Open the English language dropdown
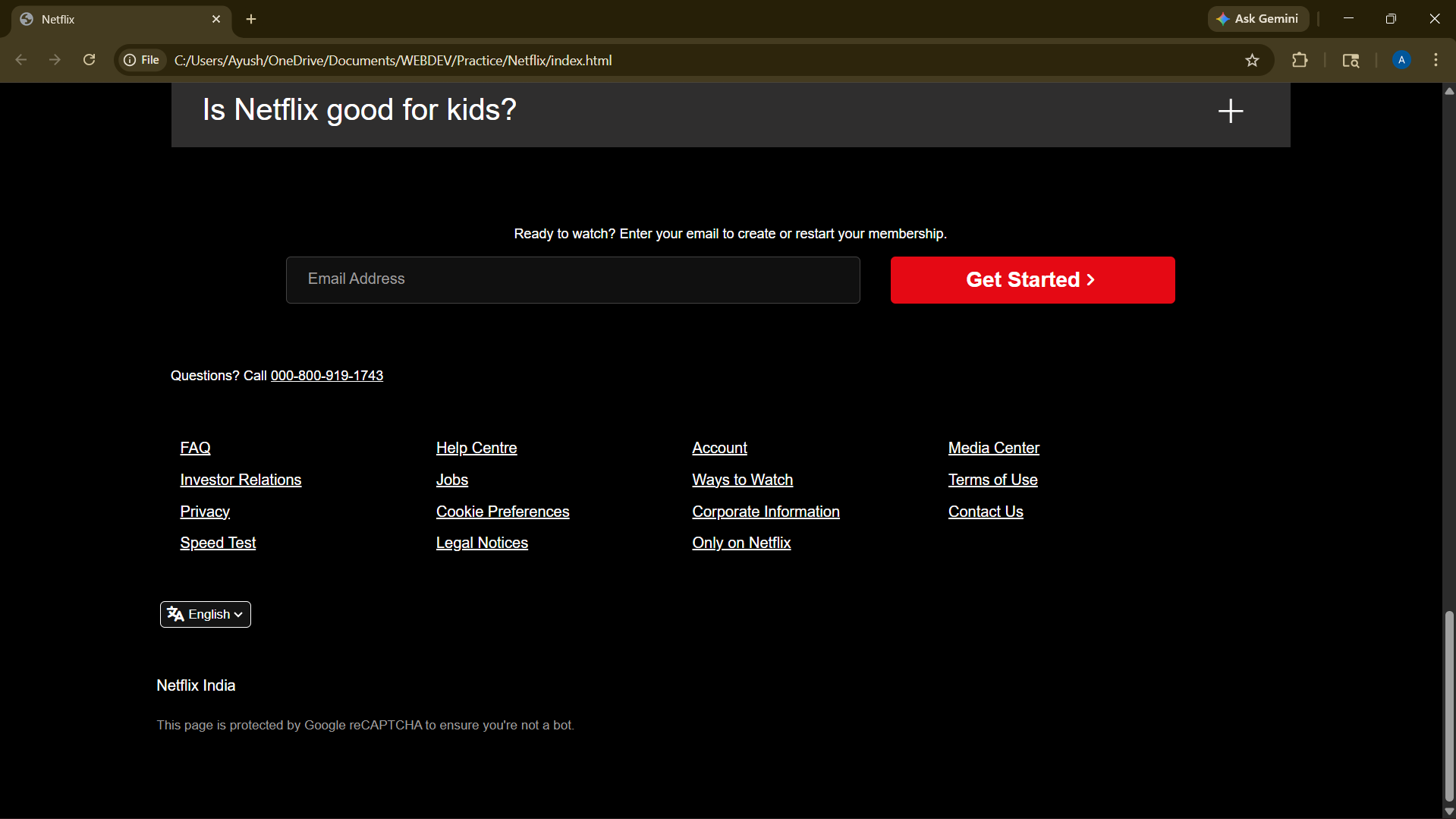Image resolution: width=1456 pixels, height=819 pixels. click(206, 614)
